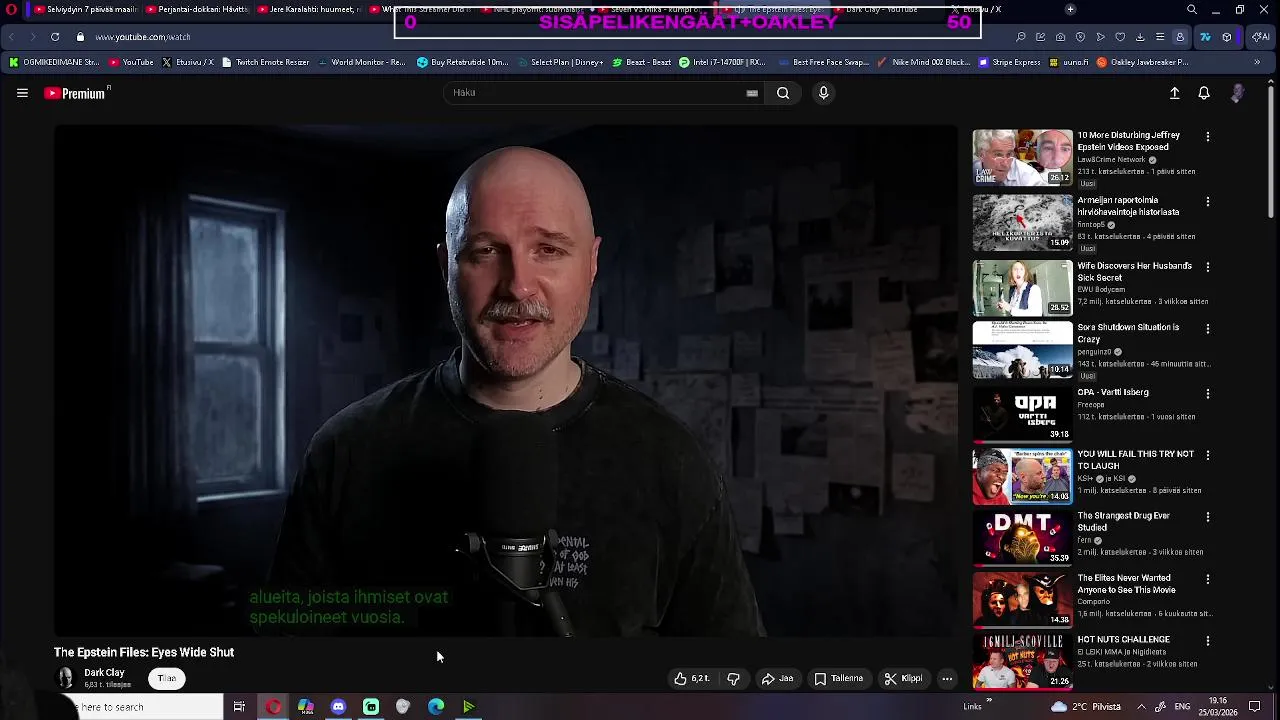Dislike the video with thumbs down
The image size is (1280, 720).
click(733, 678)
